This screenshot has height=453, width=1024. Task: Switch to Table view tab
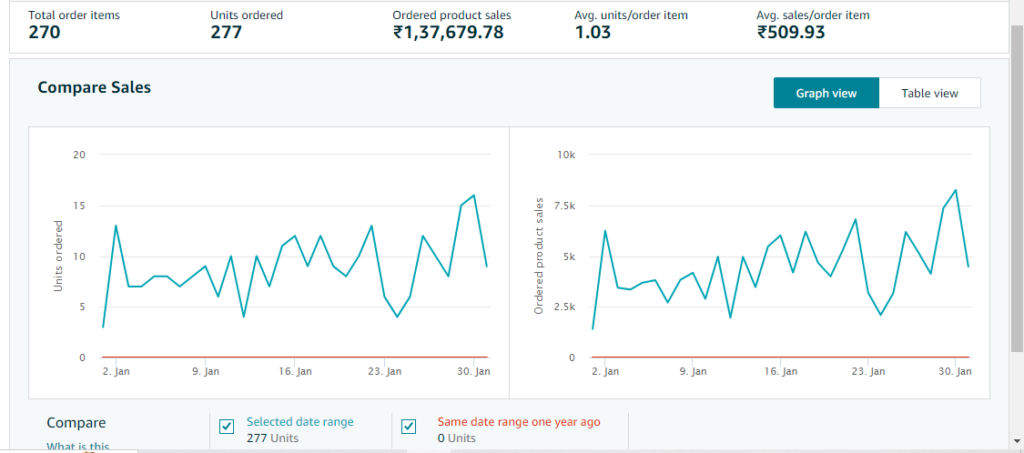click(x=929, y=93)
